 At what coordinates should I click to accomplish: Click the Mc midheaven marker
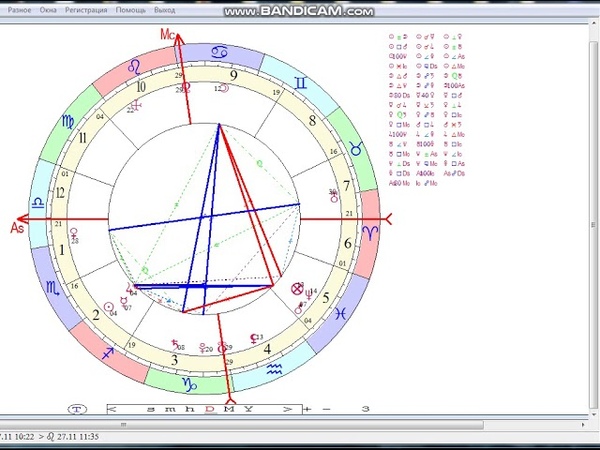[168, 36]
